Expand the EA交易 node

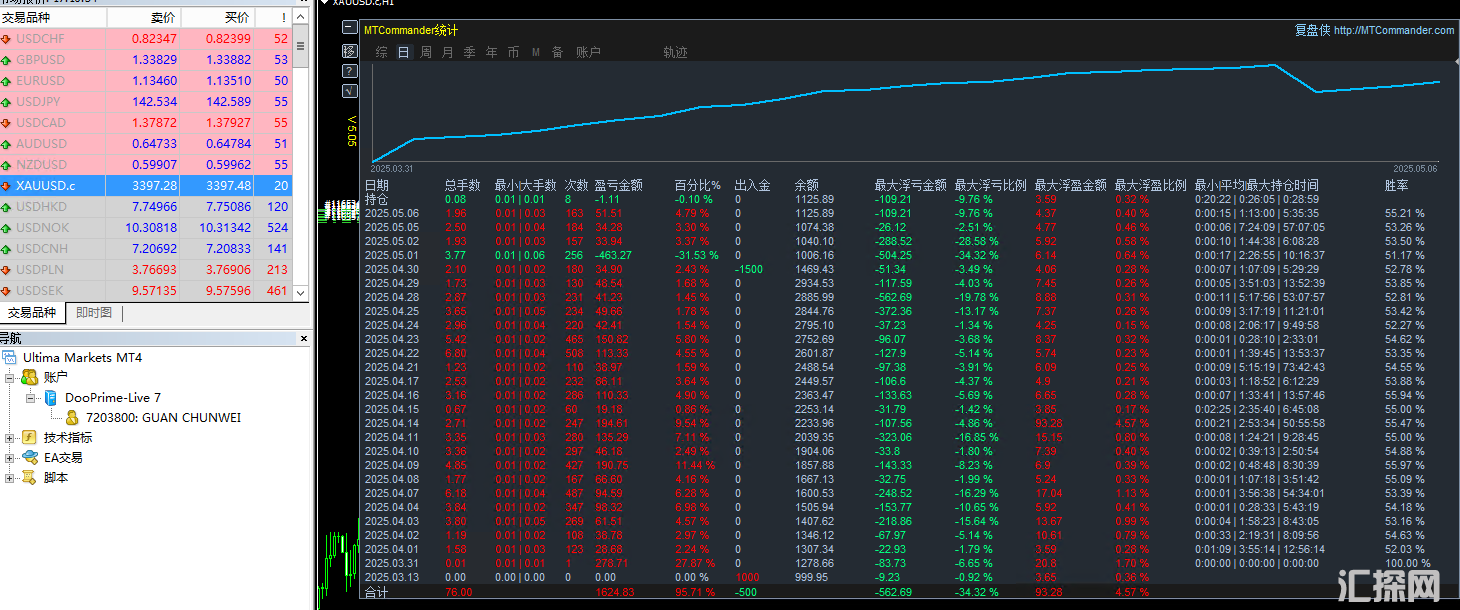click(10, 458)
